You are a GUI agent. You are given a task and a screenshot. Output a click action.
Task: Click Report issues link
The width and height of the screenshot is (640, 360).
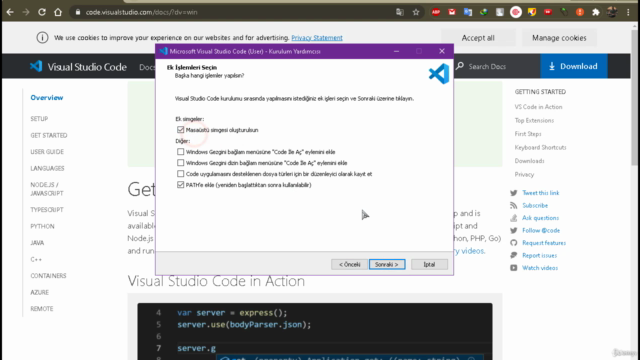click(x=540, y=256)
